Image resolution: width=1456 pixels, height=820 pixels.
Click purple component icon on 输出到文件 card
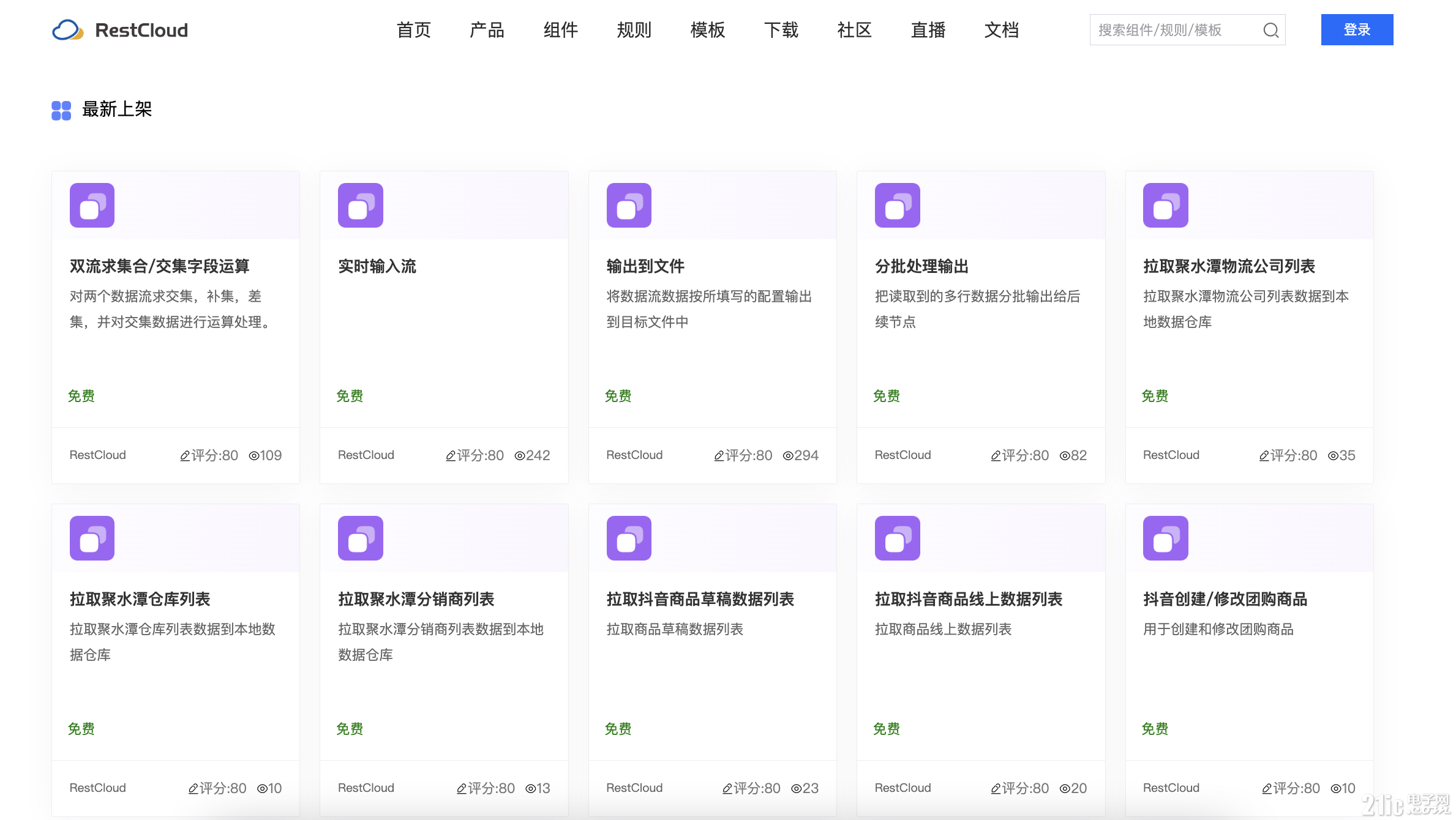pos(629,205)
